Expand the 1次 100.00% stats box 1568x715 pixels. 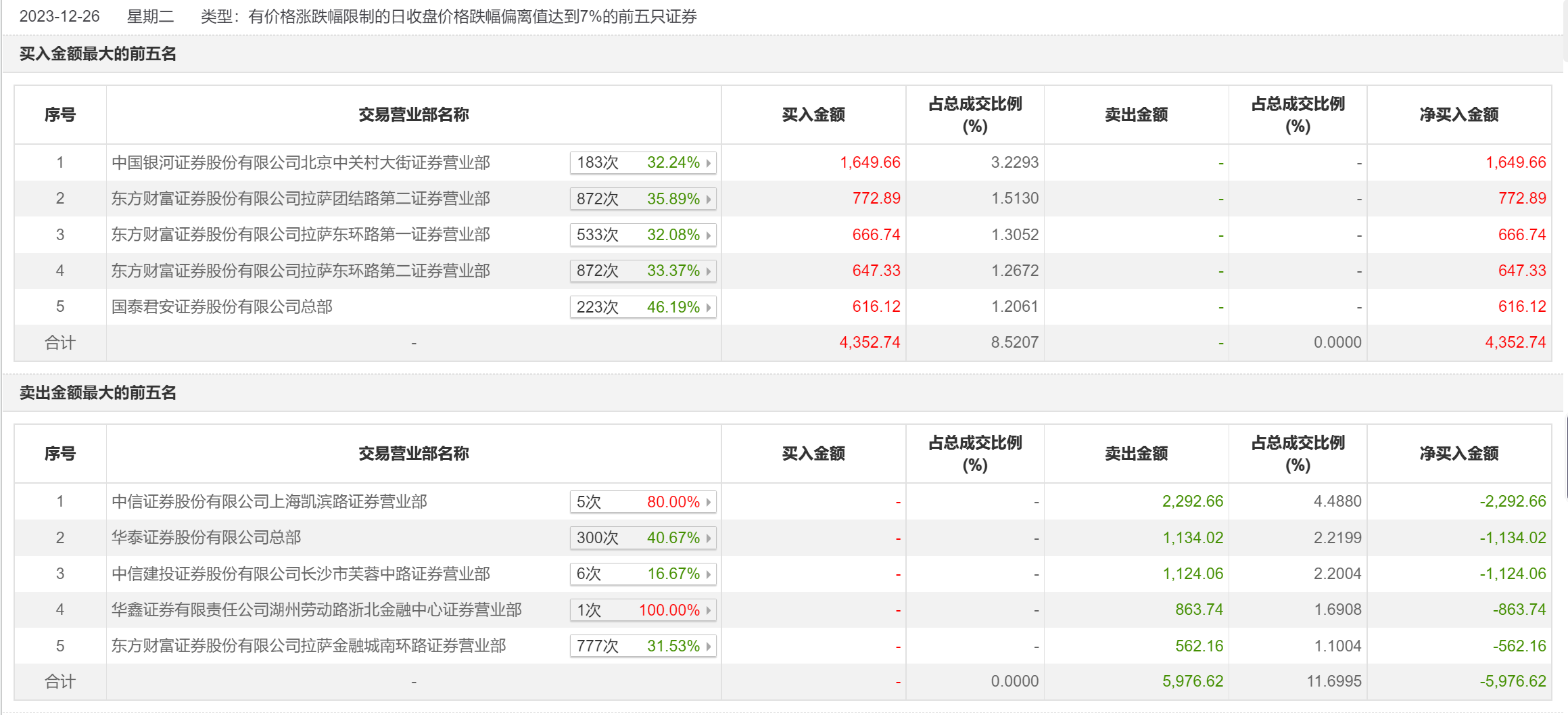pos(643,610)
